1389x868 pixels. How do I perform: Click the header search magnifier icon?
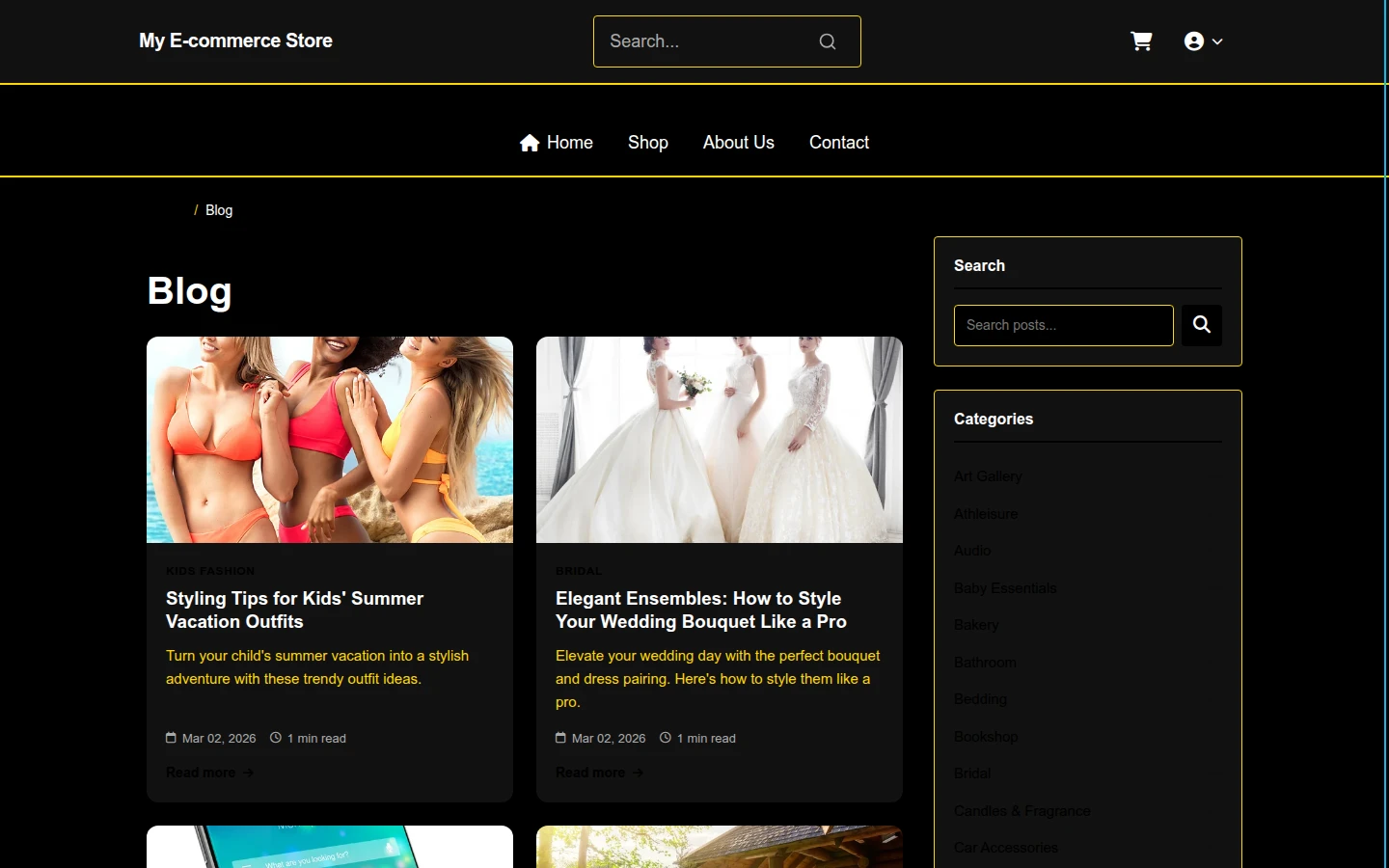click(828, 41)
